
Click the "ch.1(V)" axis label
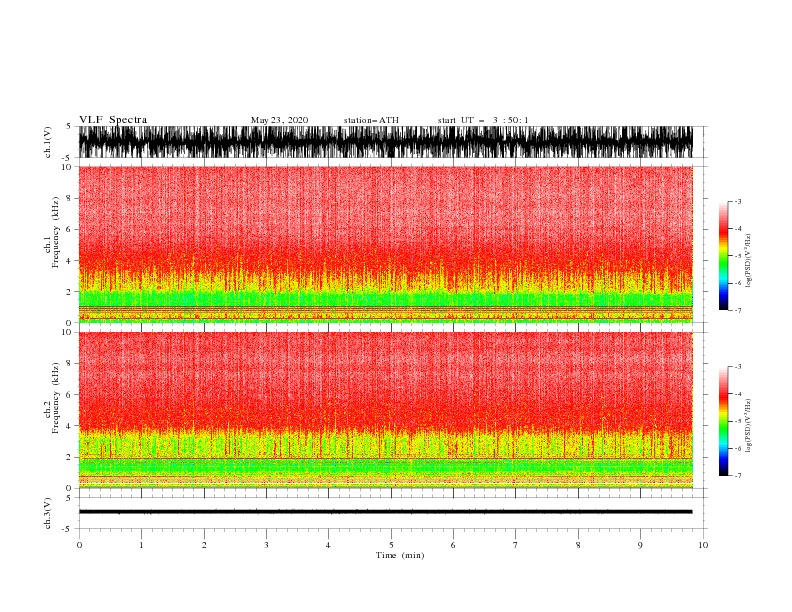coord(48,142)
